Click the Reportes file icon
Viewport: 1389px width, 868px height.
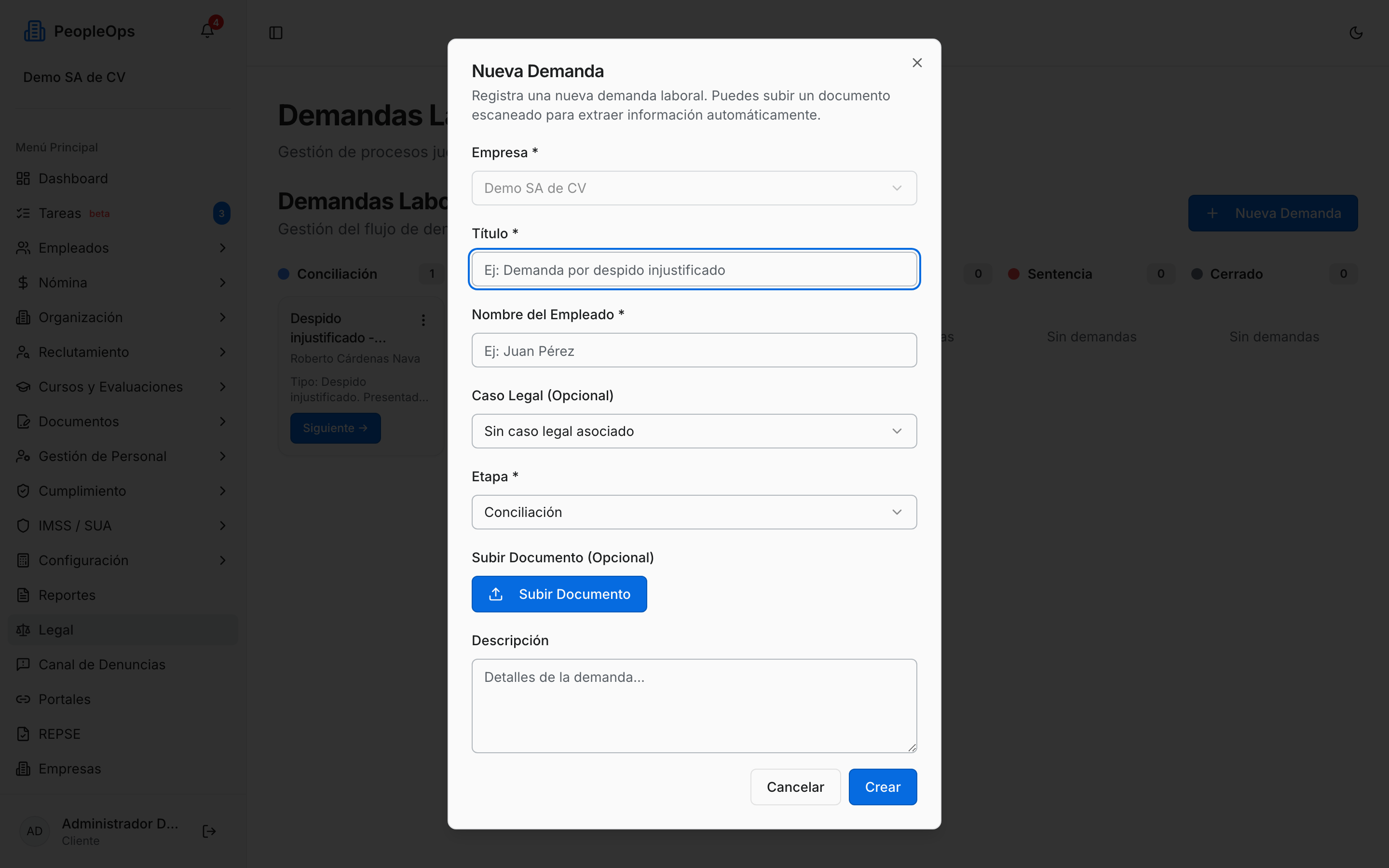click(x=23, y=596)
